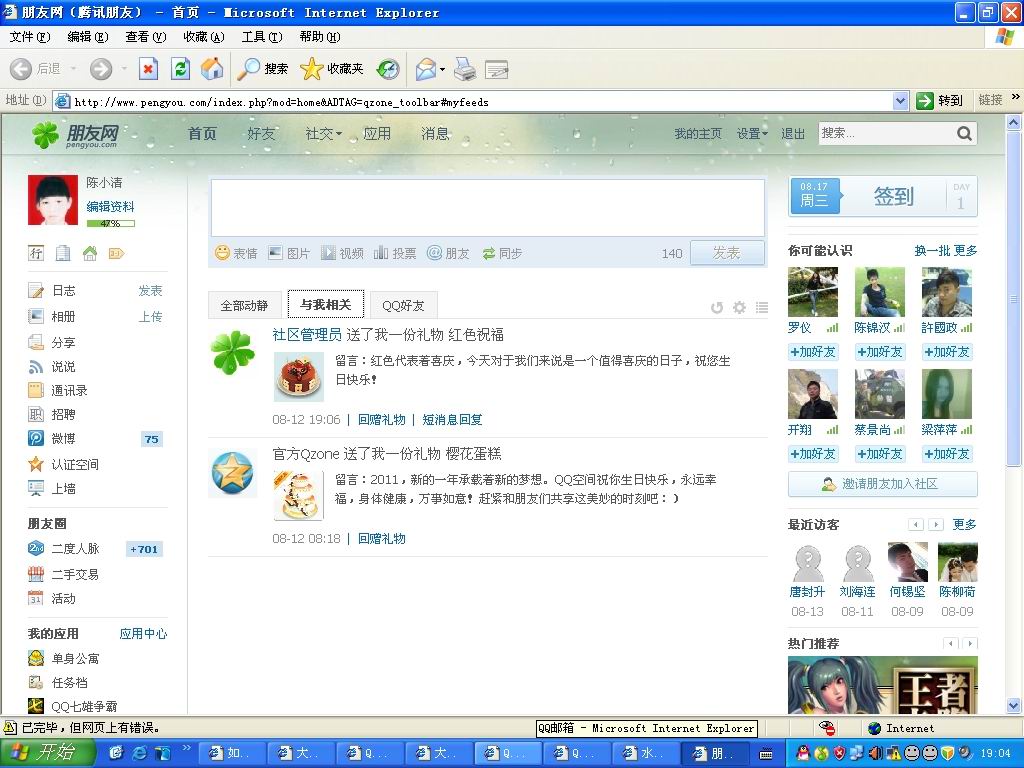Refresh the page with IE Refresh icon
Image resolution: width=1024 pixels, height=768 pixels.
click(180, 69)
